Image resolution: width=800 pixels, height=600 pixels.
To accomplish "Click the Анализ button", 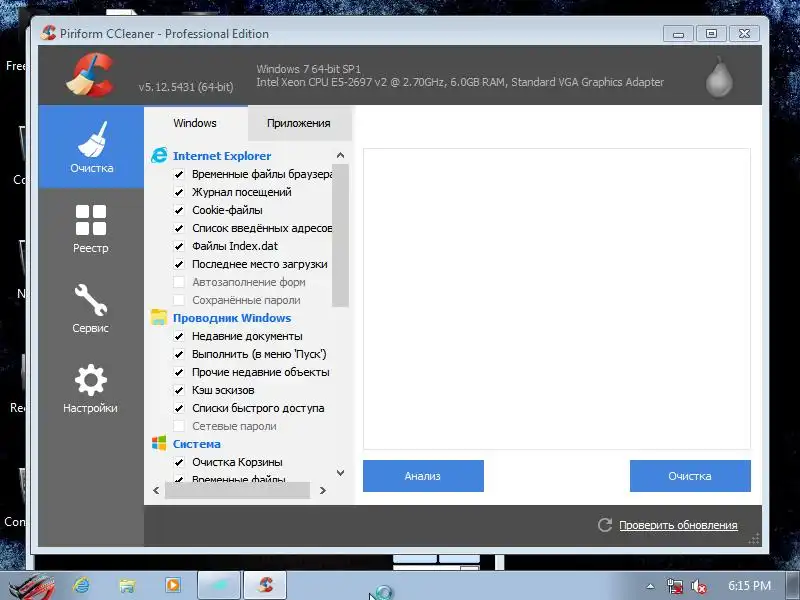I will 423,476.
